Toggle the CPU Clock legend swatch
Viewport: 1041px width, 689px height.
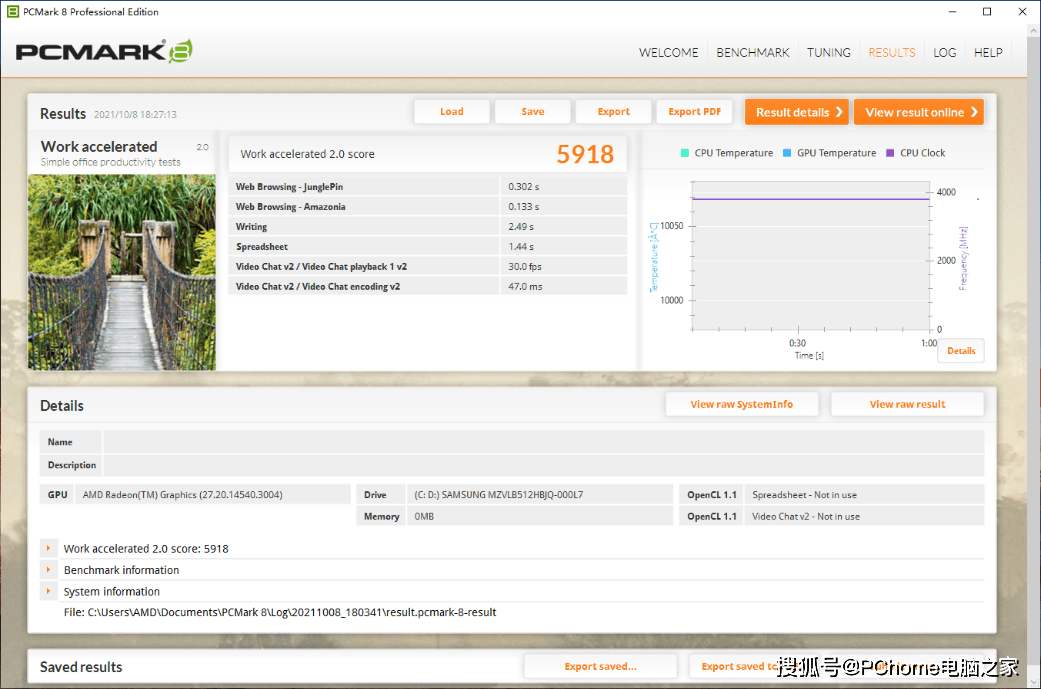click(890, 153)
